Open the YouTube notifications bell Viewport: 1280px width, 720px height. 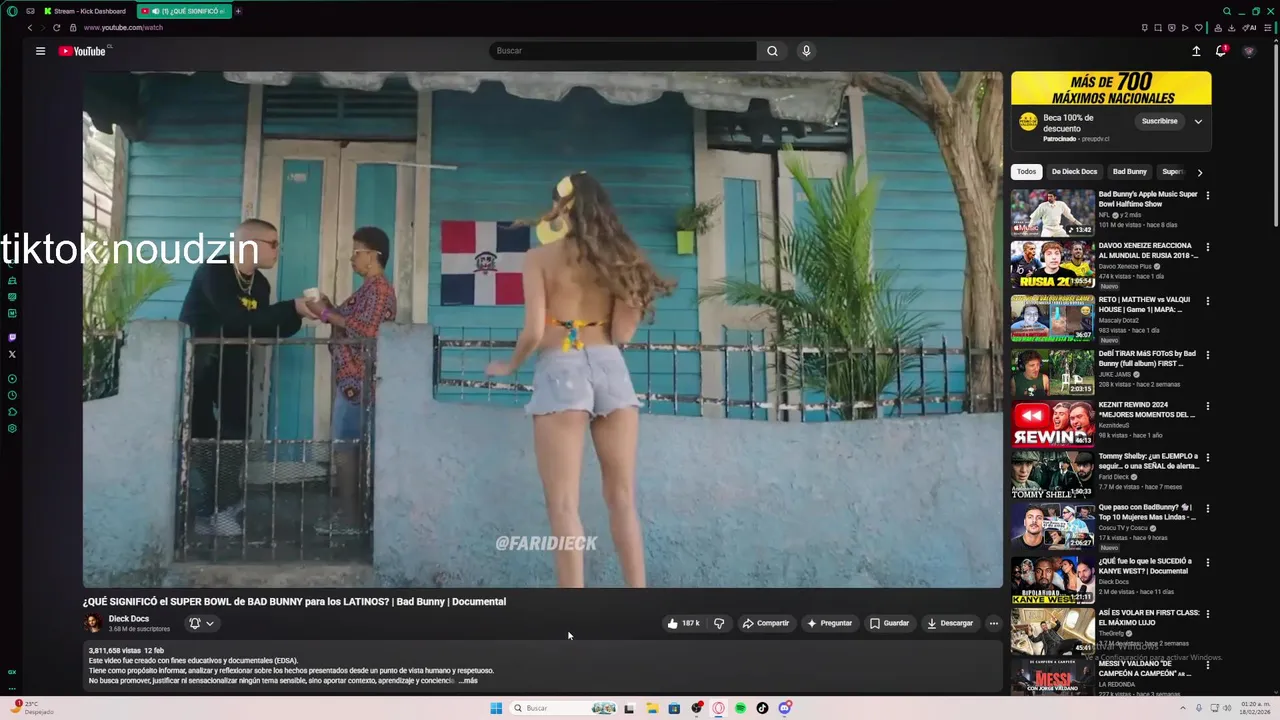pyautogui.click(x=1221, y=51)
